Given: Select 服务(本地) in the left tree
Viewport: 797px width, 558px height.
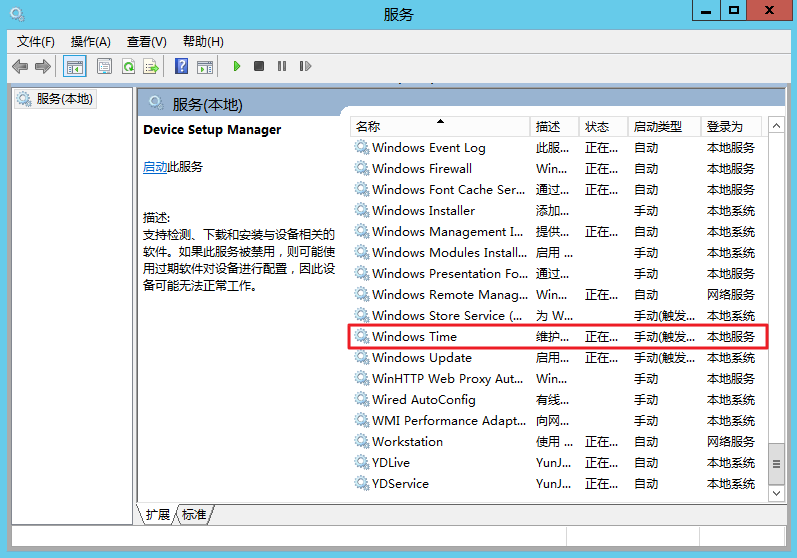Looking at the screenshot, I should (x=63, y=99).
